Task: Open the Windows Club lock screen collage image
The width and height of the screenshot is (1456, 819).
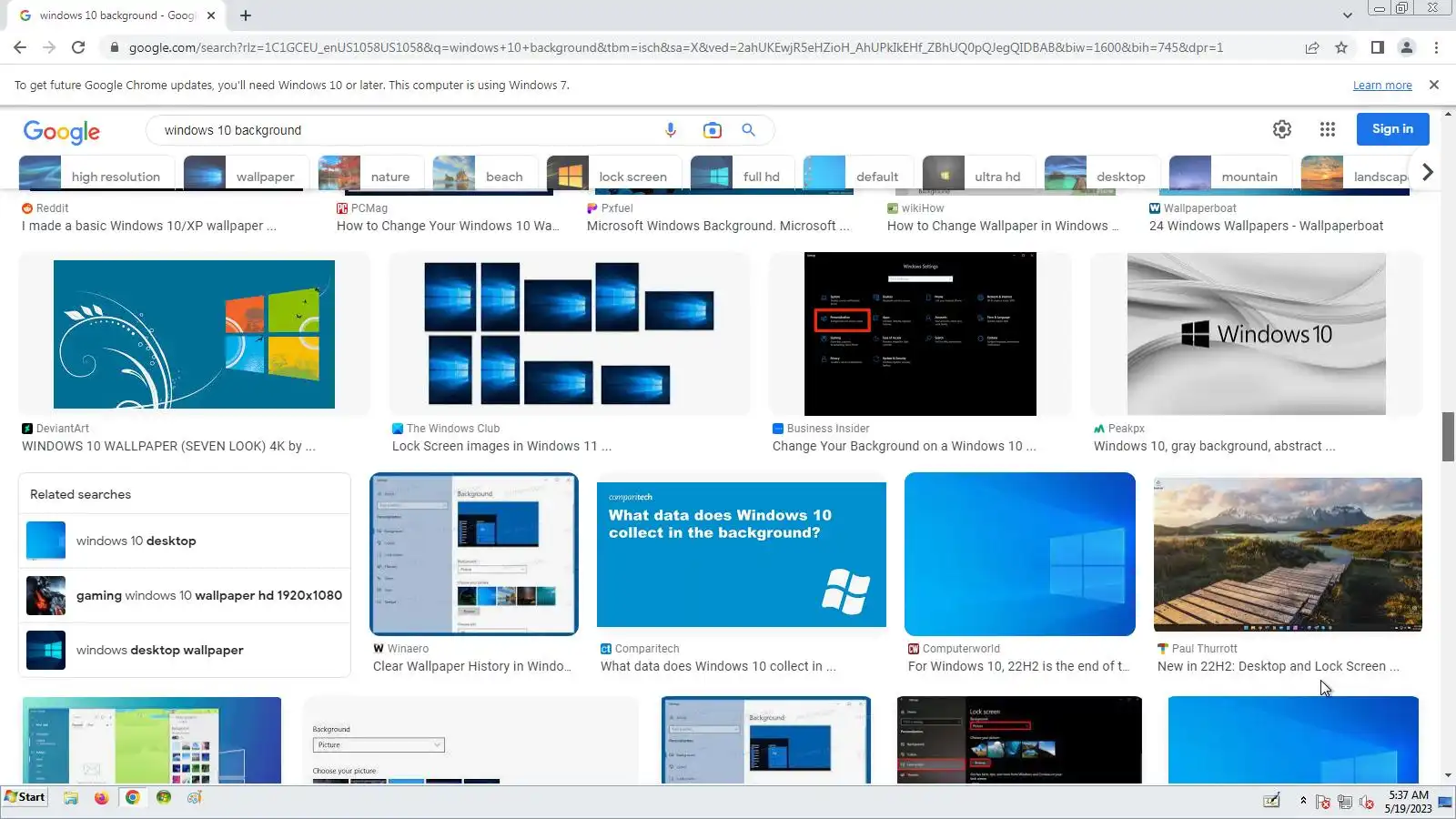Action: (x=570, y=334)
